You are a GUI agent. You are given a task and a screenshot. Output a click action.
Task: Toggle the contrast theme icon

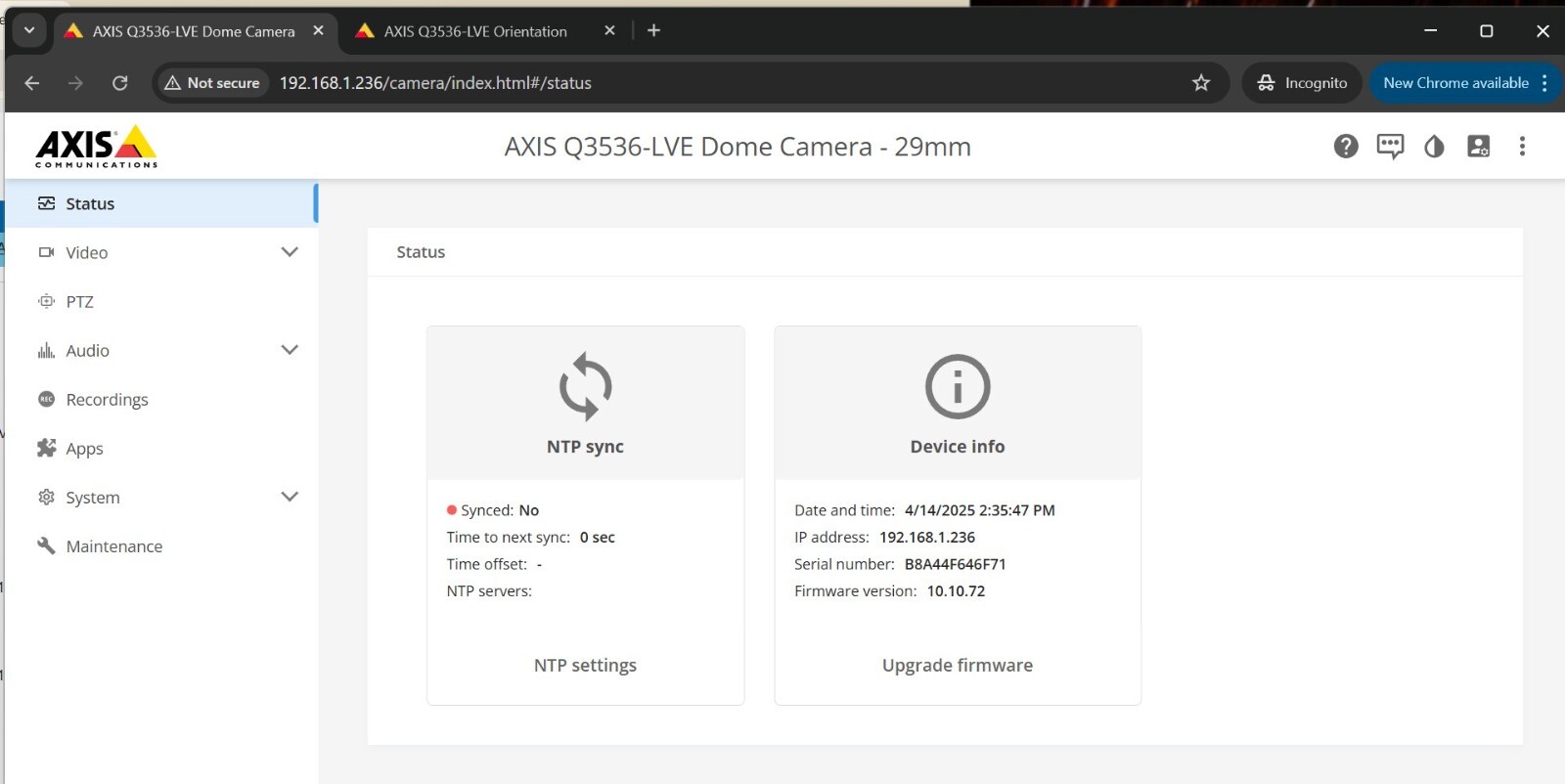(1434, 147)
